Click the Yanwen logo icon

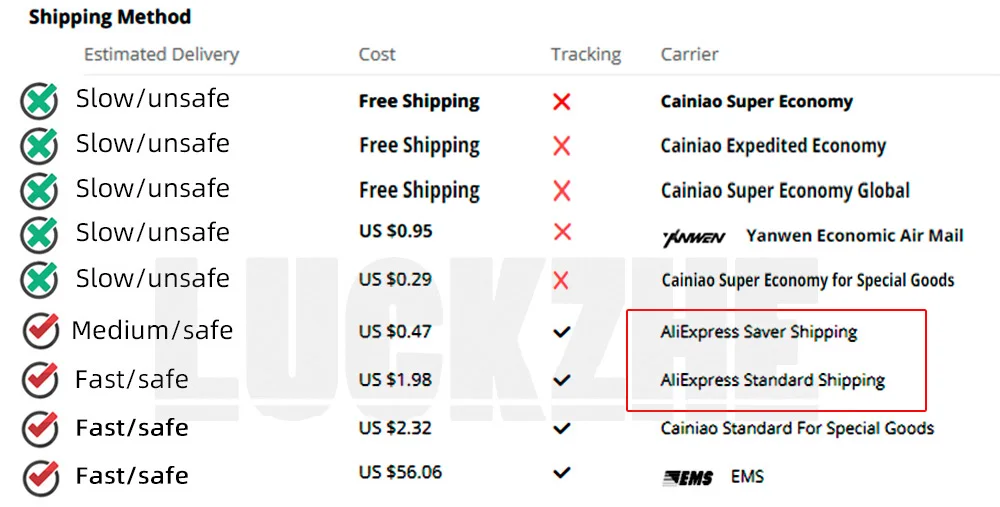click(x=694, y=238)
